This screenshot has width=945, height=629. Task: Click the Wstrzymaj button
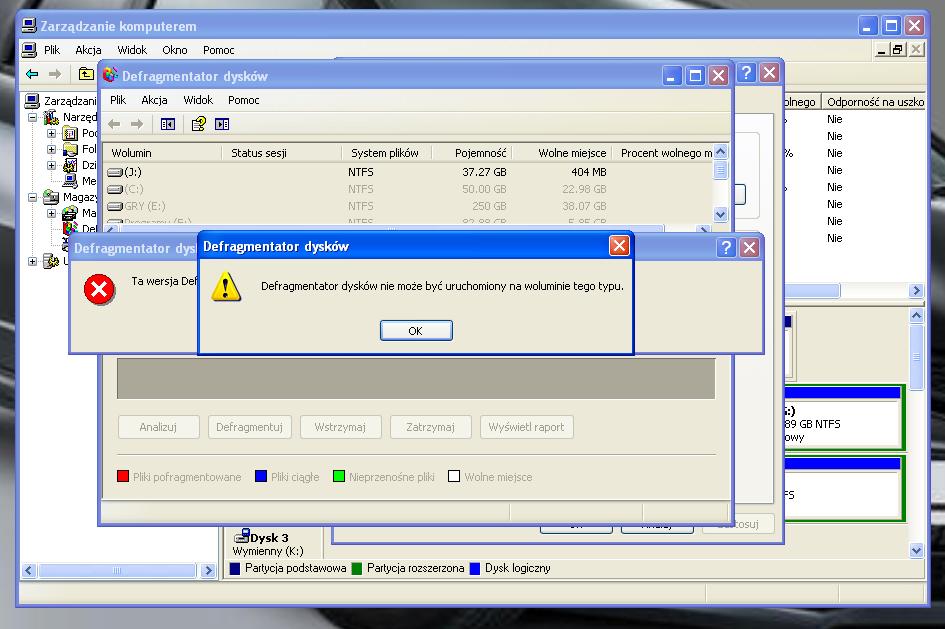click(341, 427)
